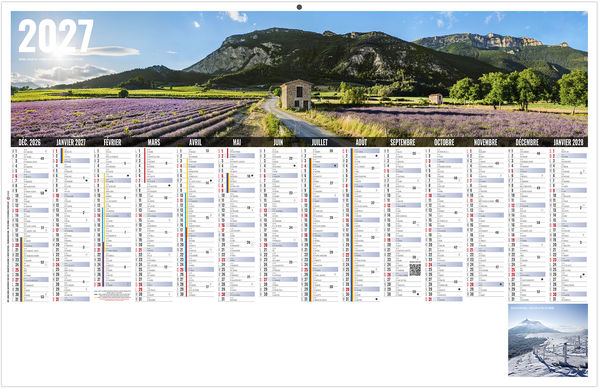Select the JUIN month header
Screen dimensions: 600x388
(x=278, y=142)
